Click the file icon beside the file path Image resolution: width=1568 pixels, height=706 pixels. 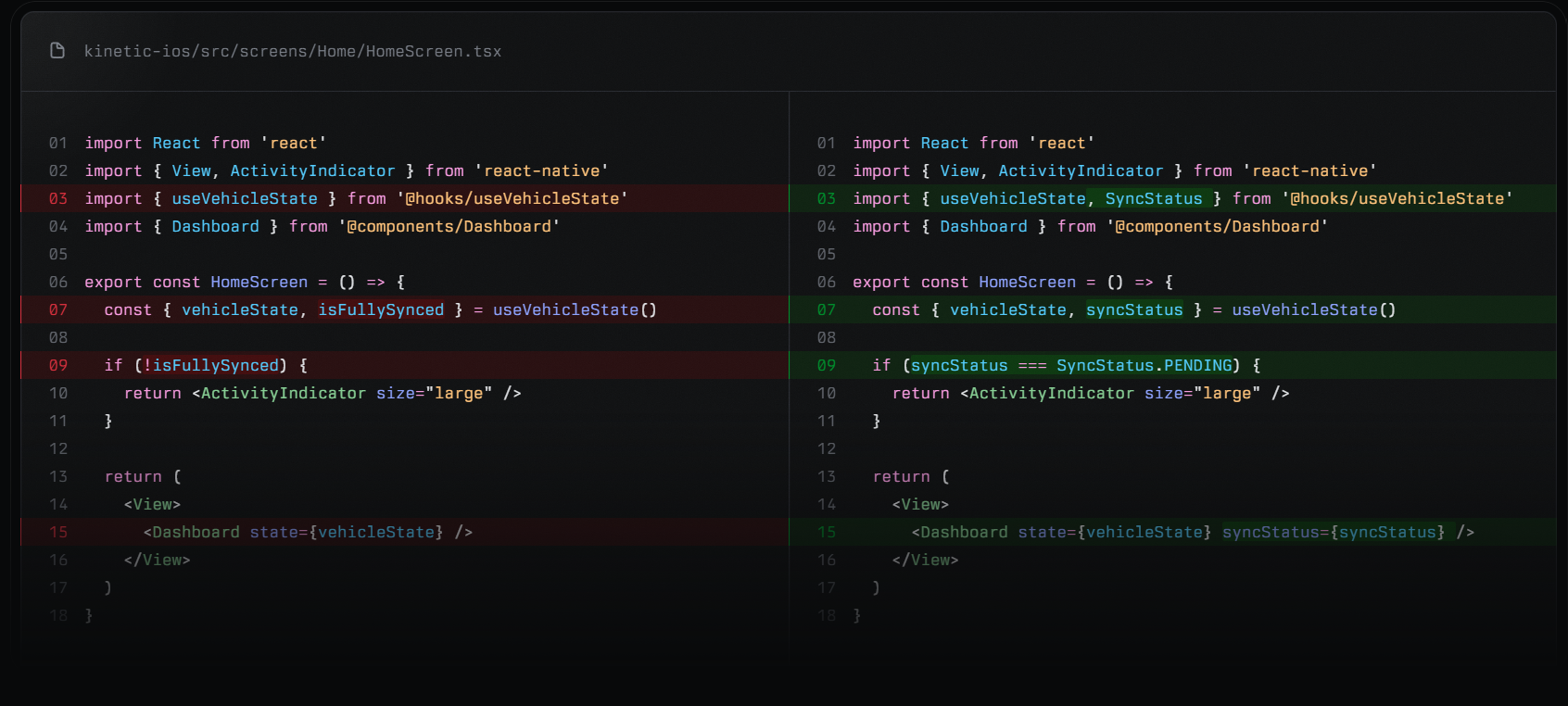pos(57,51)
